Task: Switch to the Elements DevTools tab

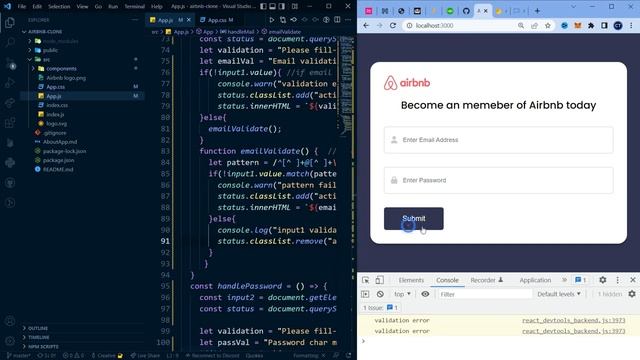Action: tap(411, 280)
